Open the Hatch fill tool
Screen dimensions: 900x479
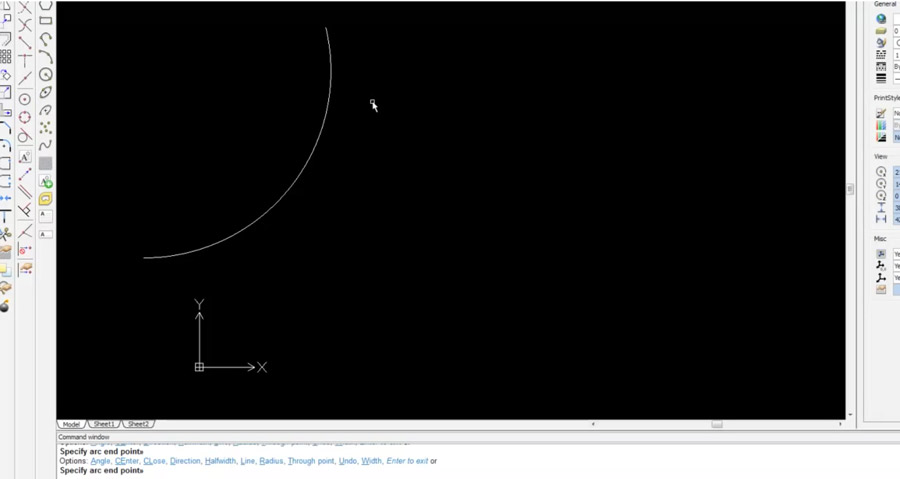pos(45,163)
